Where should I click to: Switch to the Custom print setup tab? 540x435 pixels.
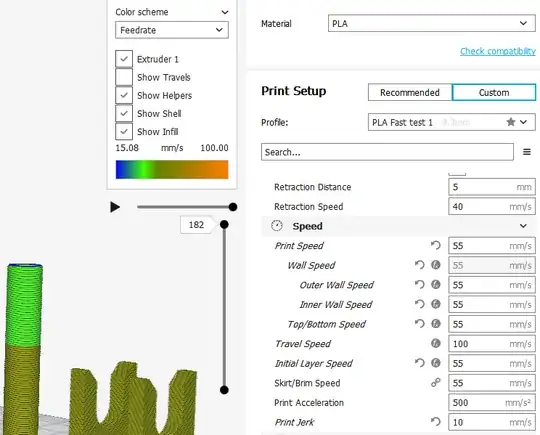point(494,92)
